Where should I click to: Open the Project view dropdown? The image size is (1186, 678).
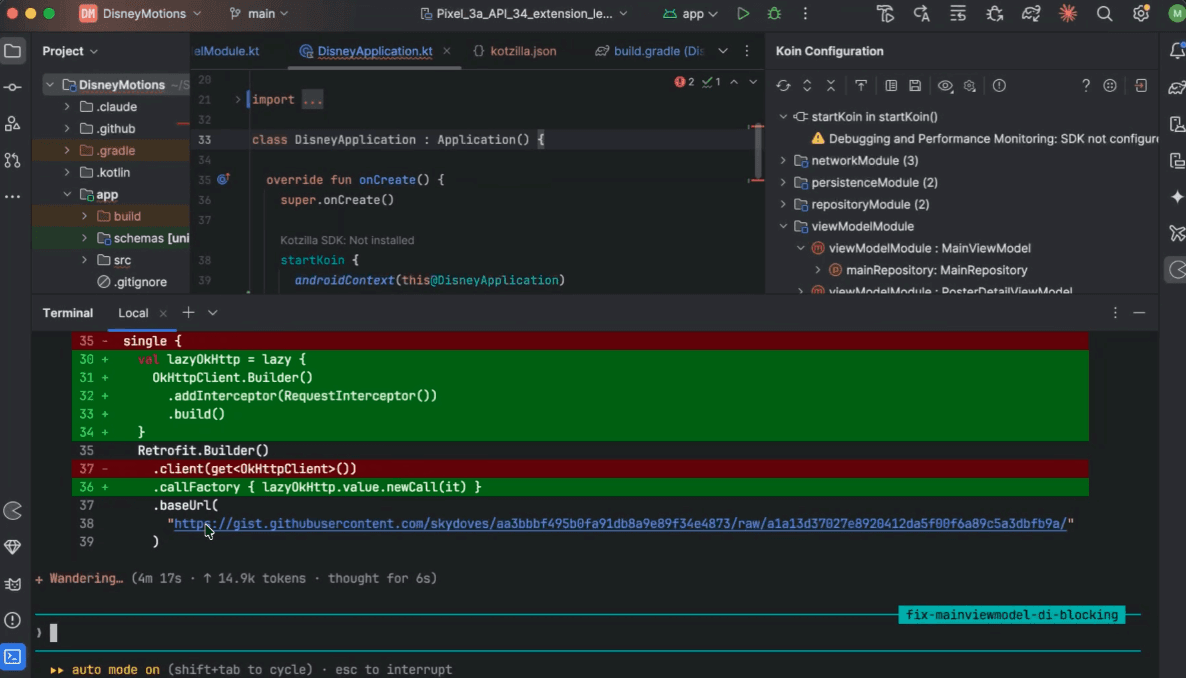pos(70,51)
